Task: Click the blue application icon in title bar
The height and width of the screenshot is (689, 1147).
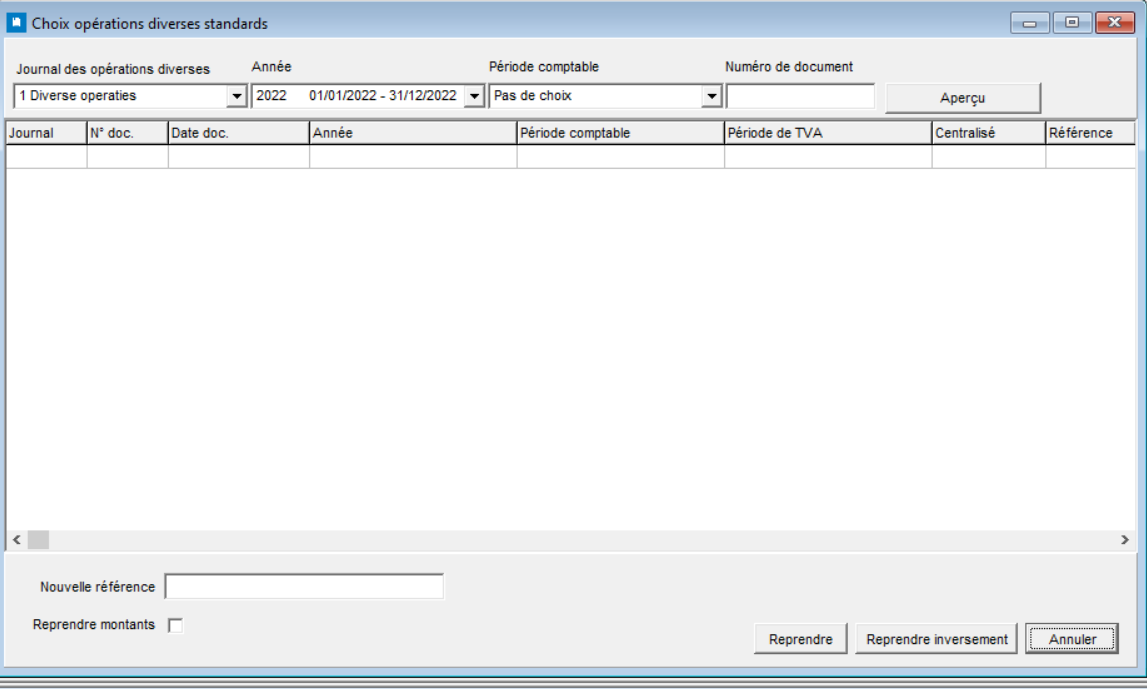Action: [16, 23]
